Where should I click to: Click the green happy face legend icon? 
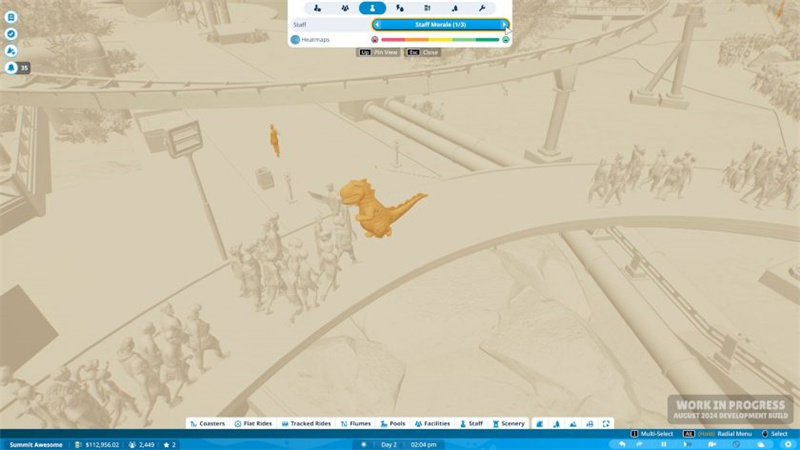[506, 39]
